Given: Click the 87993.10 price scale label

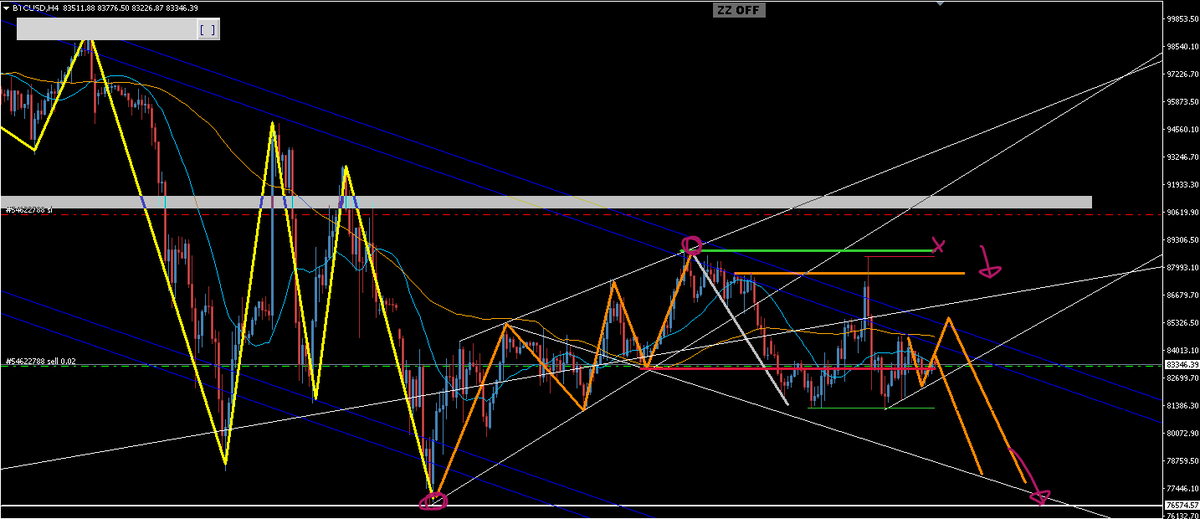Looking at the screenshot, I should [x=1181, y=268].
